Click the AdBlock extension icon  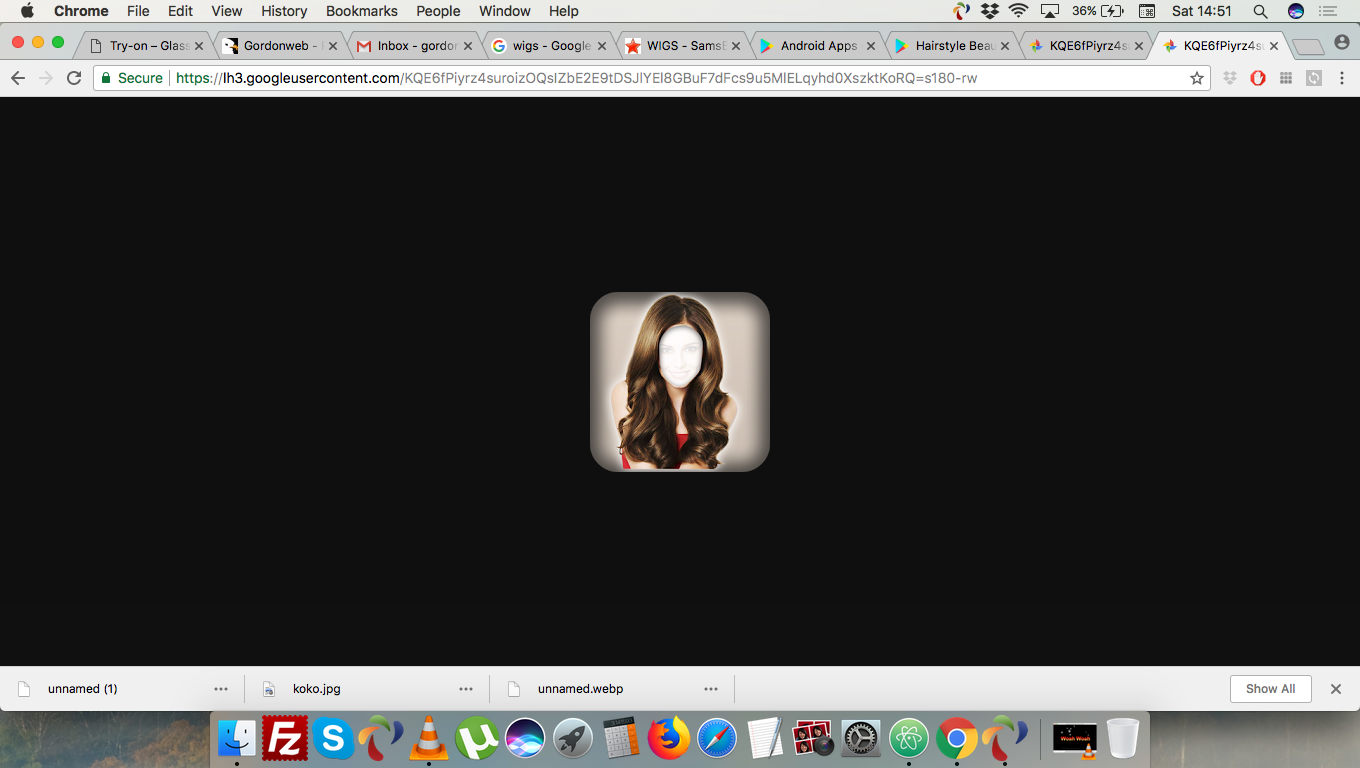click(x=1257, y=77)
